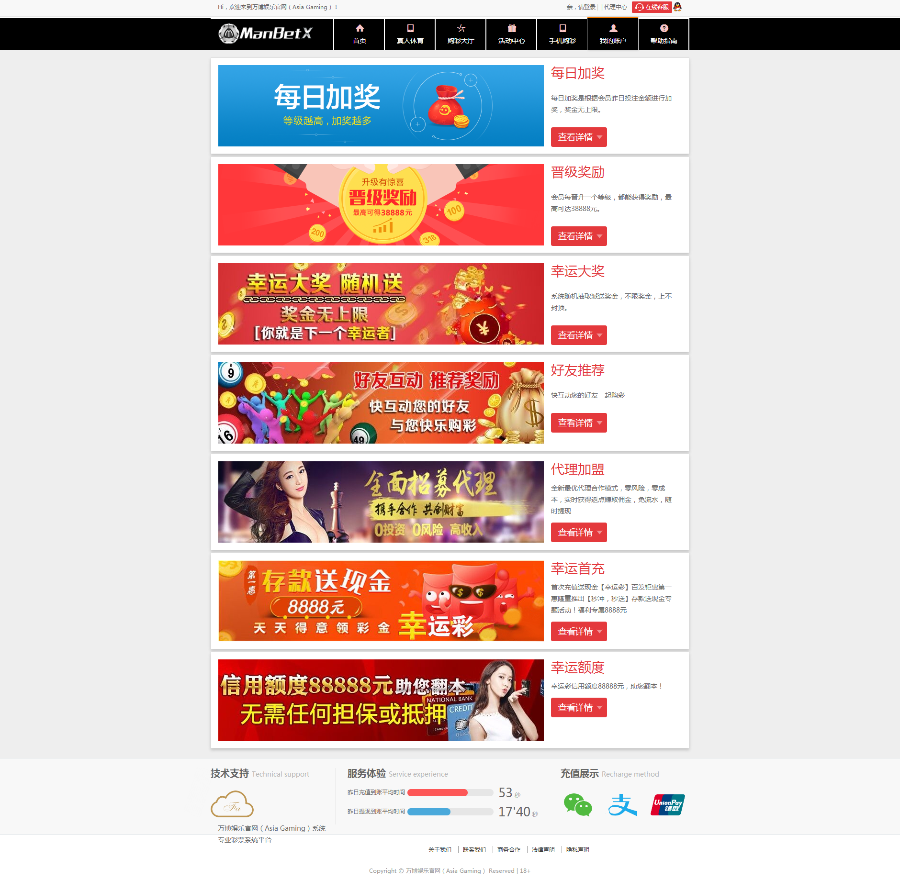Expand details button under 幸运额度

point(579,707)
